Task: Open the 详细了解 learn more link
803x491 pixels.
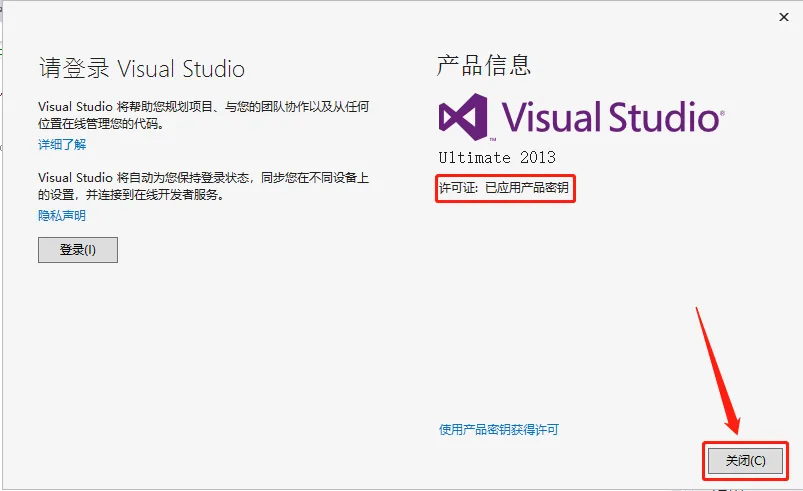Action: coord(62,144)
